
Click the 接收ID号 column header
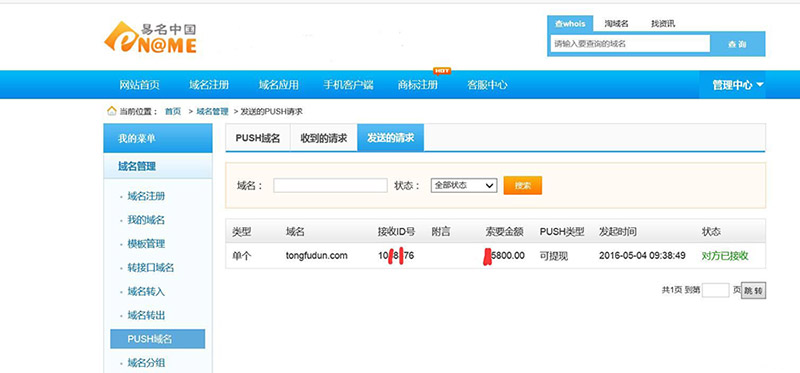pyautogui.click(x=396, y=232)
